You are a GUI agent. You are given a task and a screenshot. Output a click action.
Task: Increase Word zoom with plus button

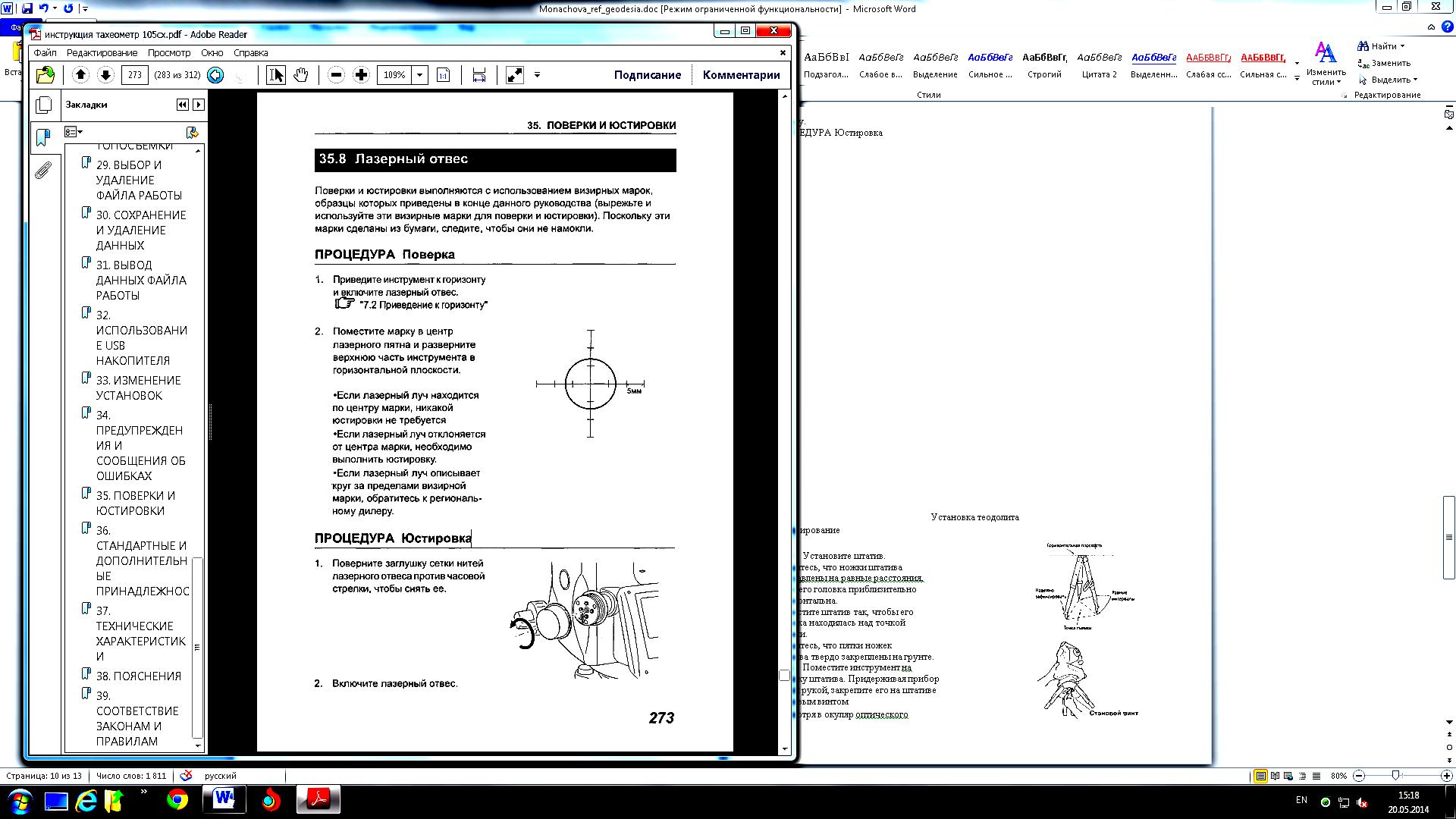click(1446, 776)
